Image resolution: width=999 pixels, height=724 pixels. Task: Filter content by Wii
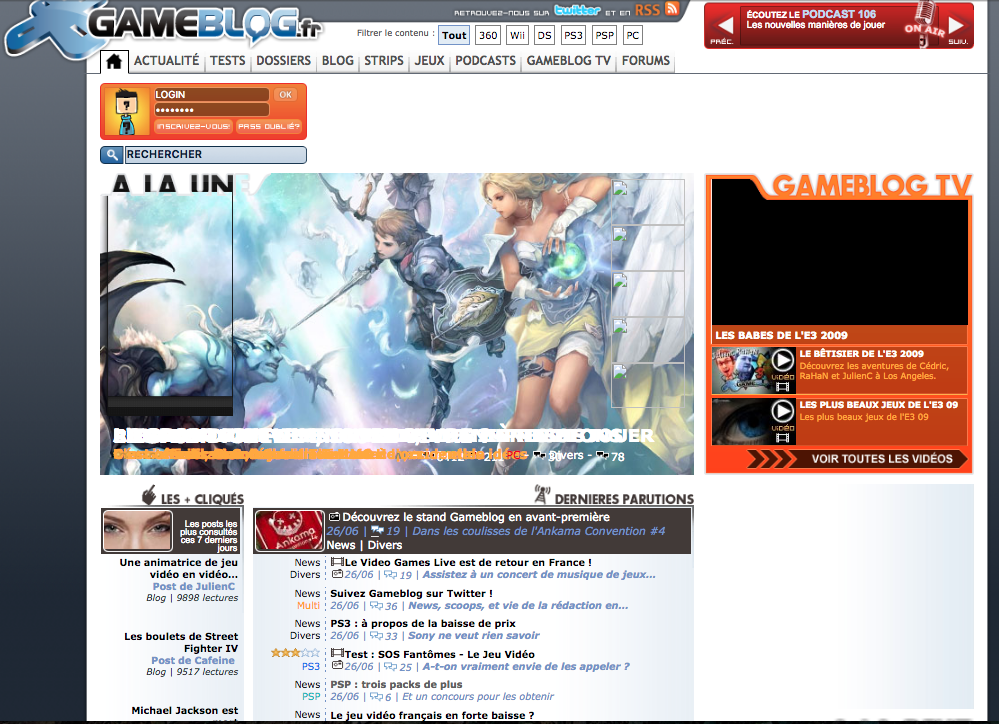(517, 36)
